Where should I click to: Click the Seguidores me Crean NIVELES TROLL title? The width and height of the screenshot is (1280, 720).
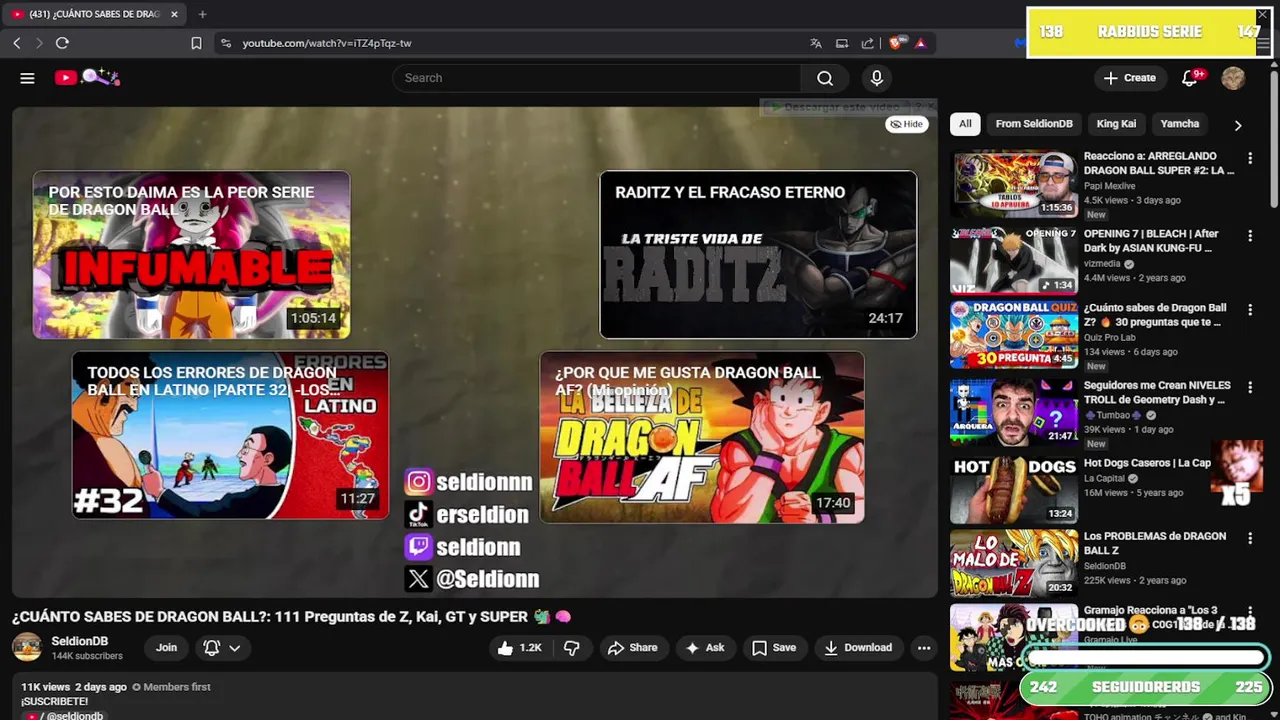(x=1157, y=393)
